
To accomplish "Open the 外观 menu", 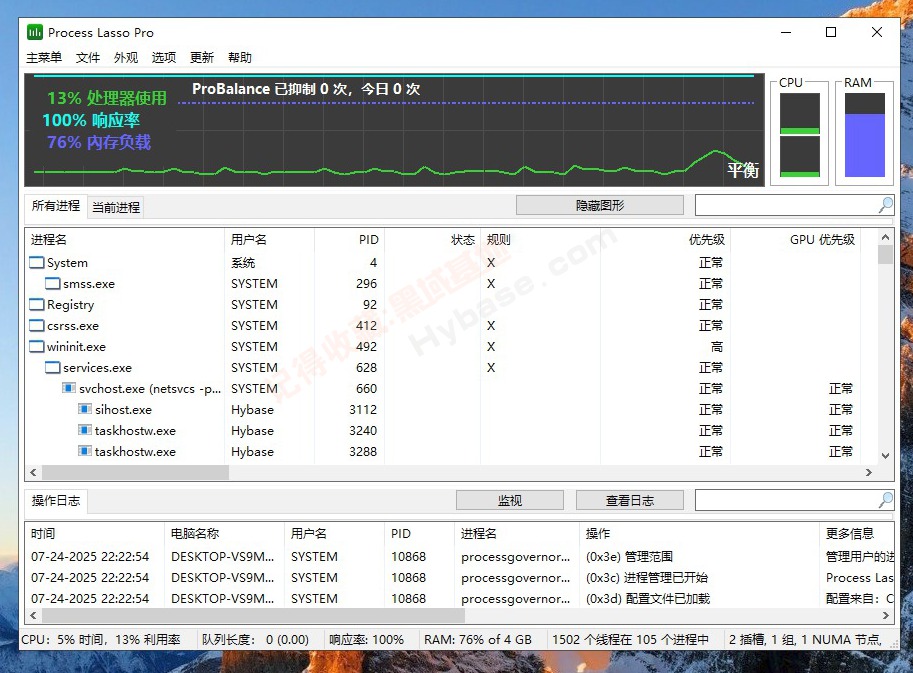I will point(126,57).
